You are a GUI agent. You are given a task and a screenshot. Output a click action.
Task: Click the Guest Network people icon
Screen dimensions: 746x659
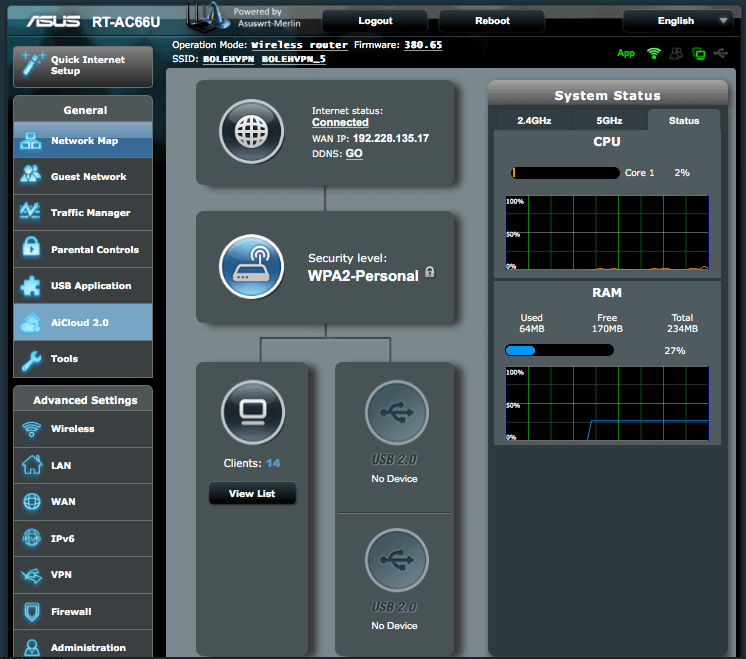(30, 175)
